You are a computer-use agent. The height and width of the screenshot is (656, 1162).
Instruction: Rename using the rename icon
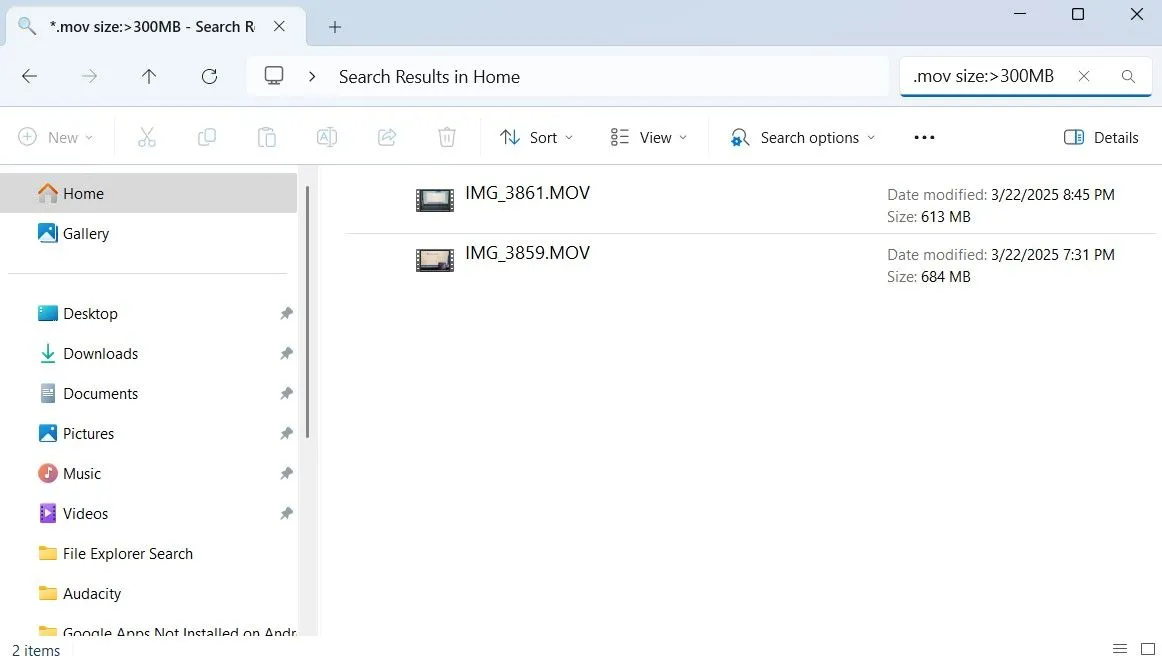[327, 137]
